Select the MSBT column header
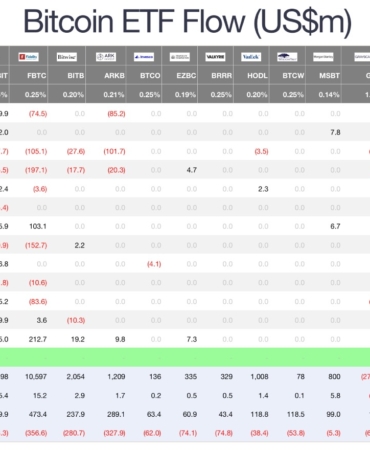This screenshot has height=450, width=370. (329, 76)
